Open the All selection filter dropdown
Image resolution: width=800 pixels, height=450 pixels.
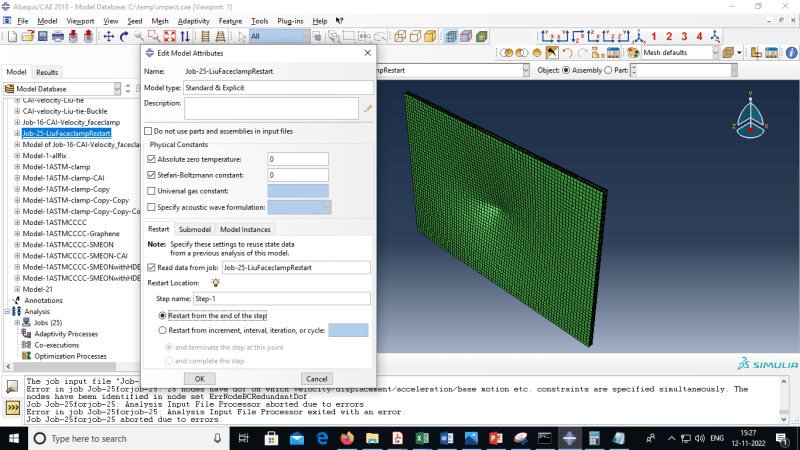coord(306,36)
